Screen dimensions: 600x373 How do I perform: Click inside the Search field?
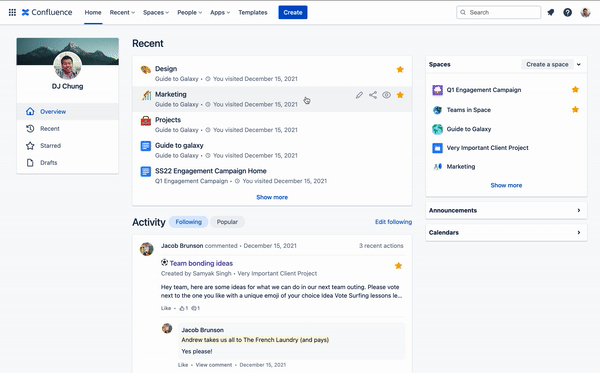(499, 12)
